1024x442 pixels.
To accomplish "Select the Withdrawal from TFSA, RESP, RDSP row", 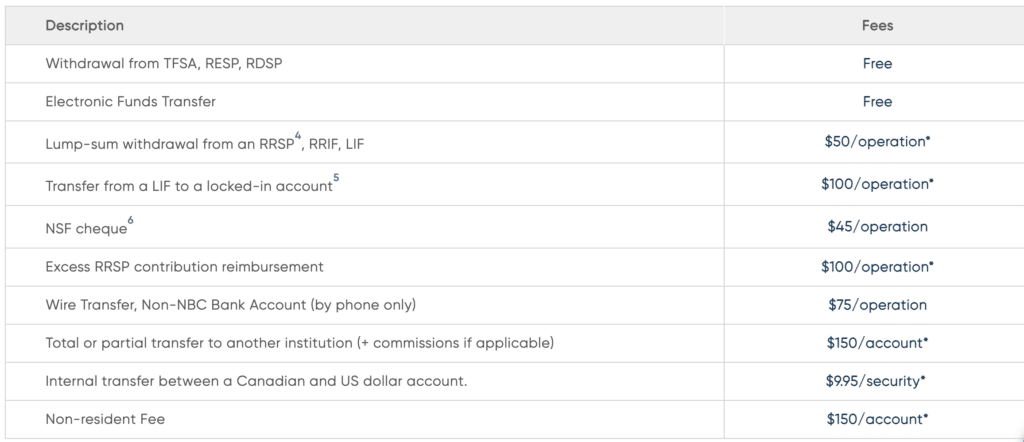I will (x=515, y=63).
